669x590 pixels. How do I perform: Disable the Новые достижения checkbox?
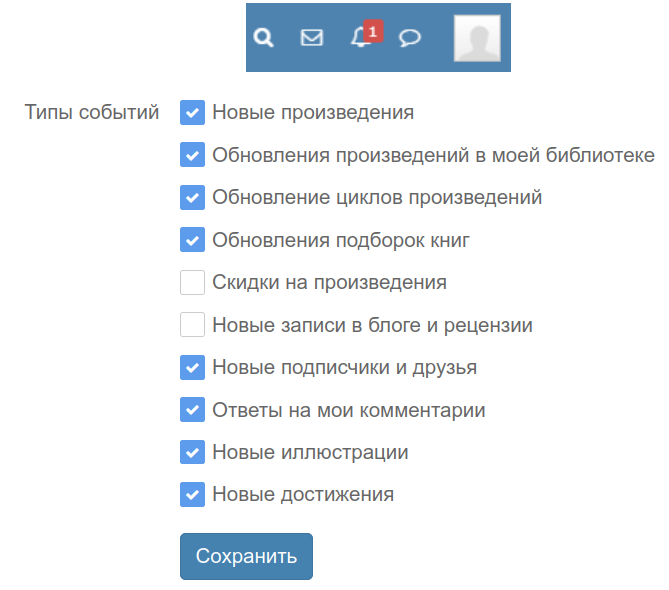coord(193,494)
